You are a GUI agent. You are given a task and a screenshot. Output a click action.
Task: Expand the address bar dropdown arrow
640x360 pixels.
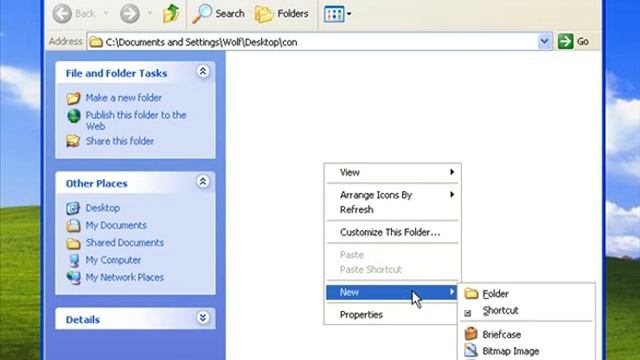(544, 41)
